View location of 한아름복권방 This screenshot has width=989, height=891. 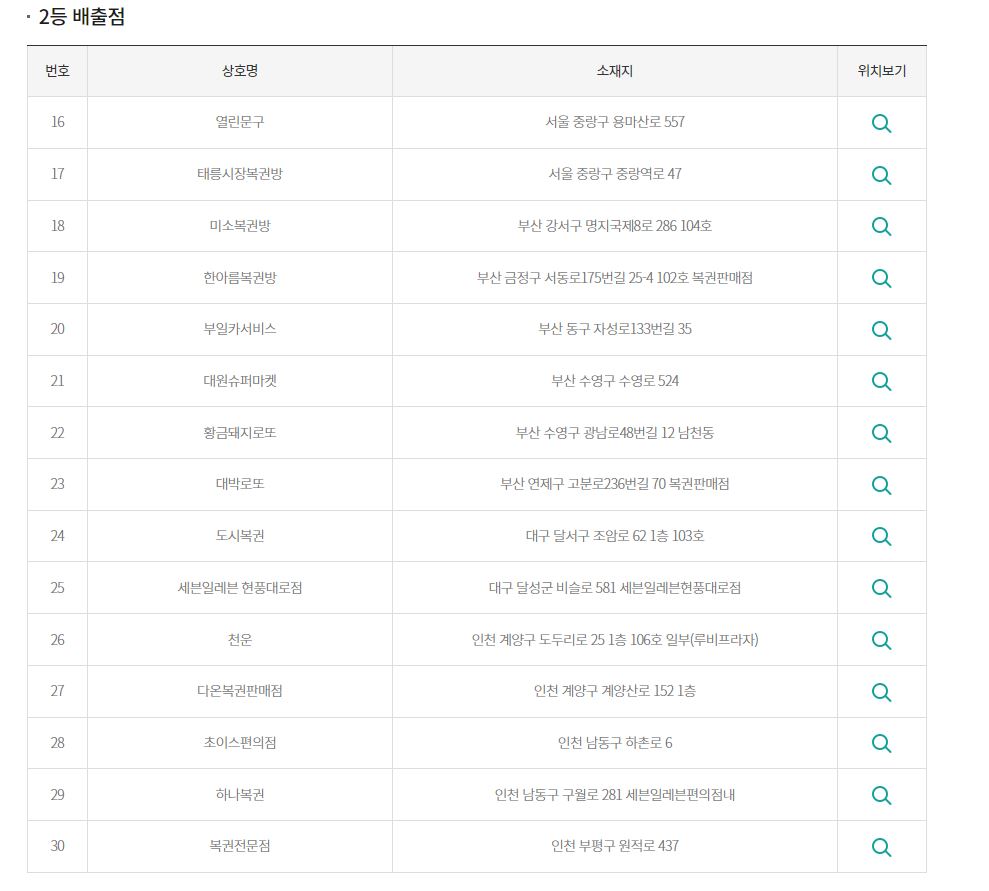[881, 278]
